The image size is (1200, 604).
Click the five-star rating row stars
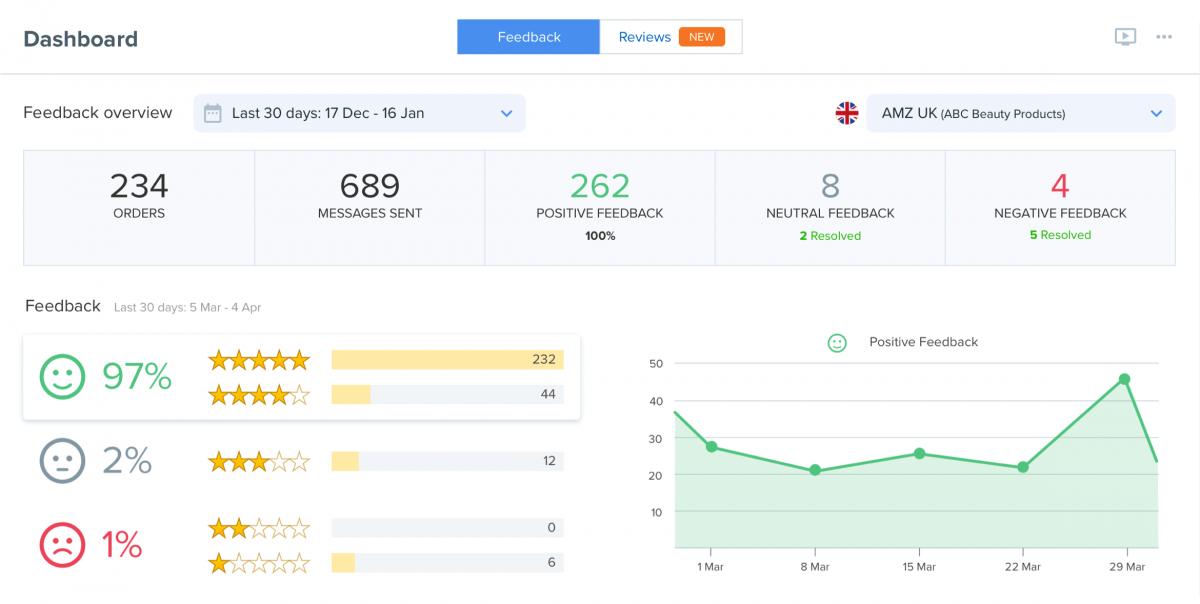(x=259, y=360)
